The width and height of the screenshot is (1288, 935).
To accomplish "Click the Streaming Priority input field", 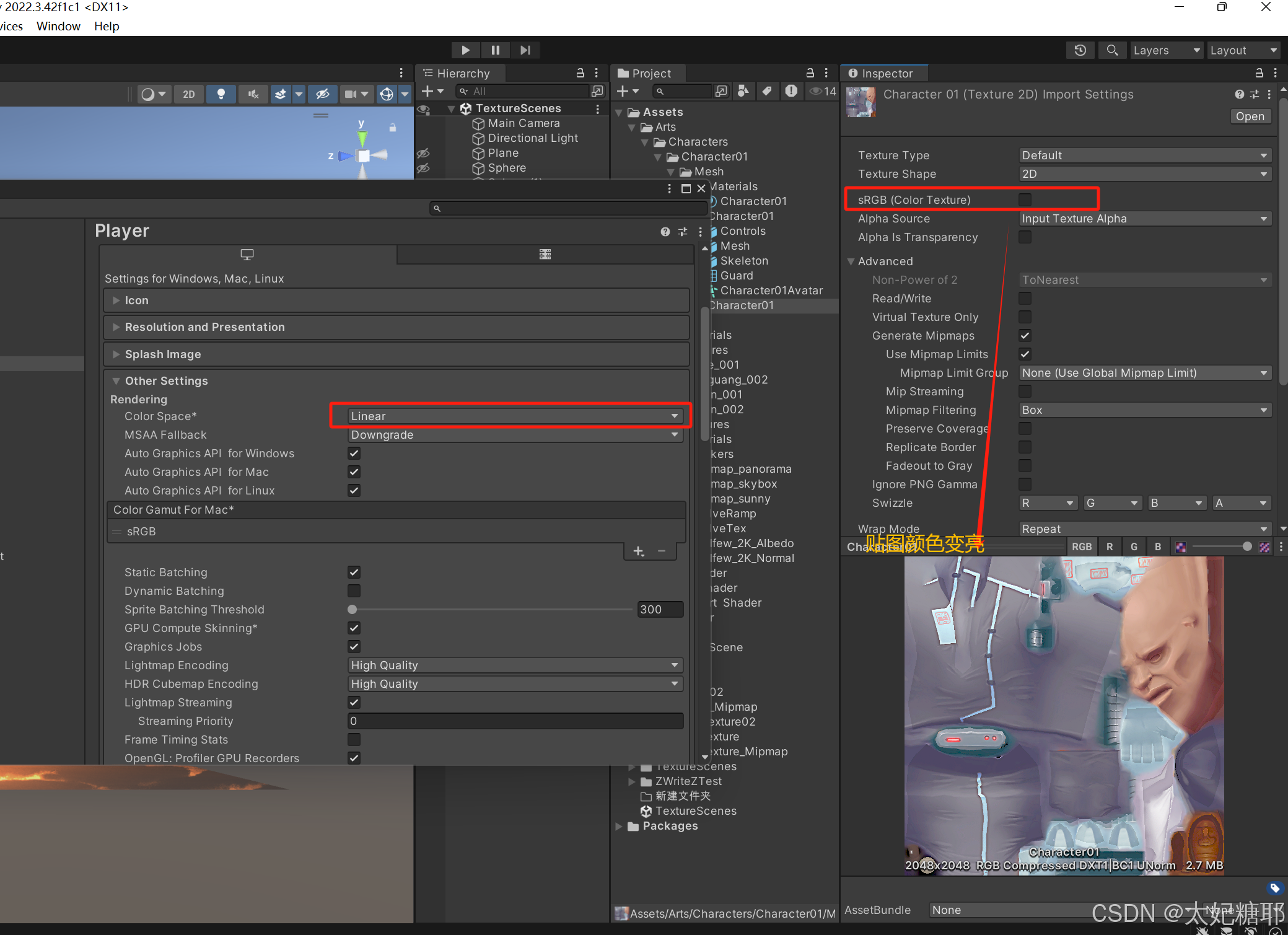I will (x=514, y=721).
